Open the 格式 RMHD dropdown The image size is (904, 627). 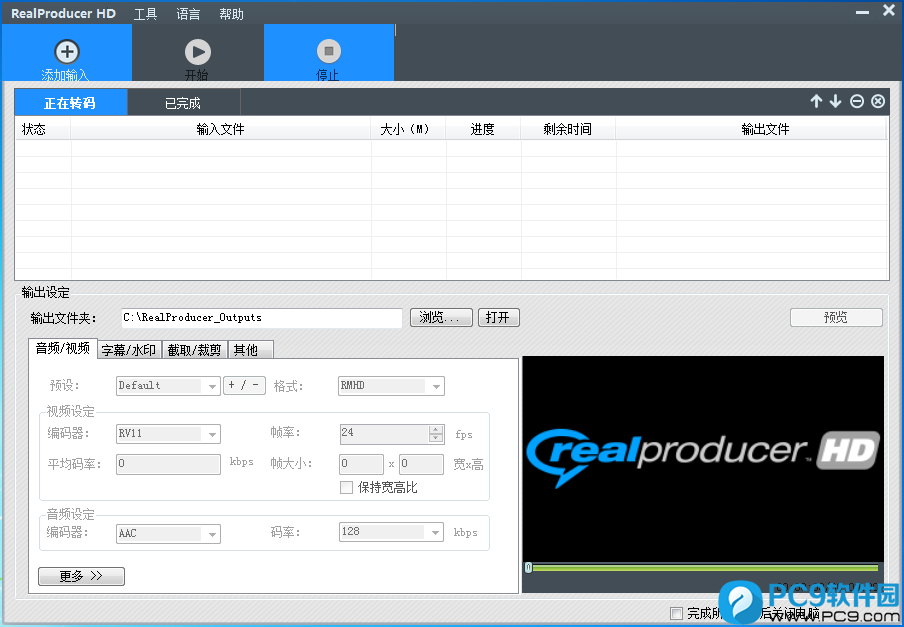tap(391, 386)
